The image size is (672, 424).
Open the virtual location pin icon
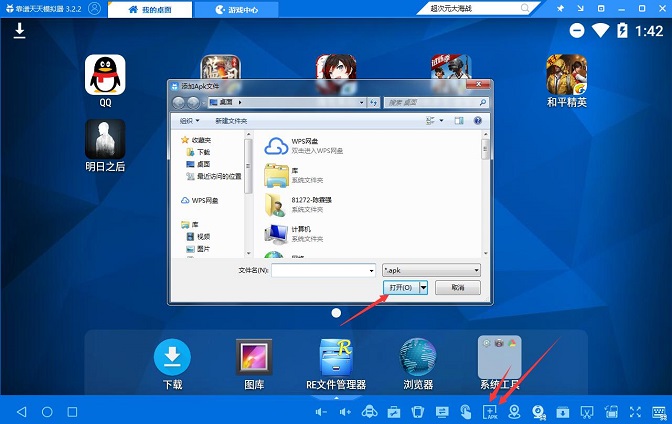514,412
